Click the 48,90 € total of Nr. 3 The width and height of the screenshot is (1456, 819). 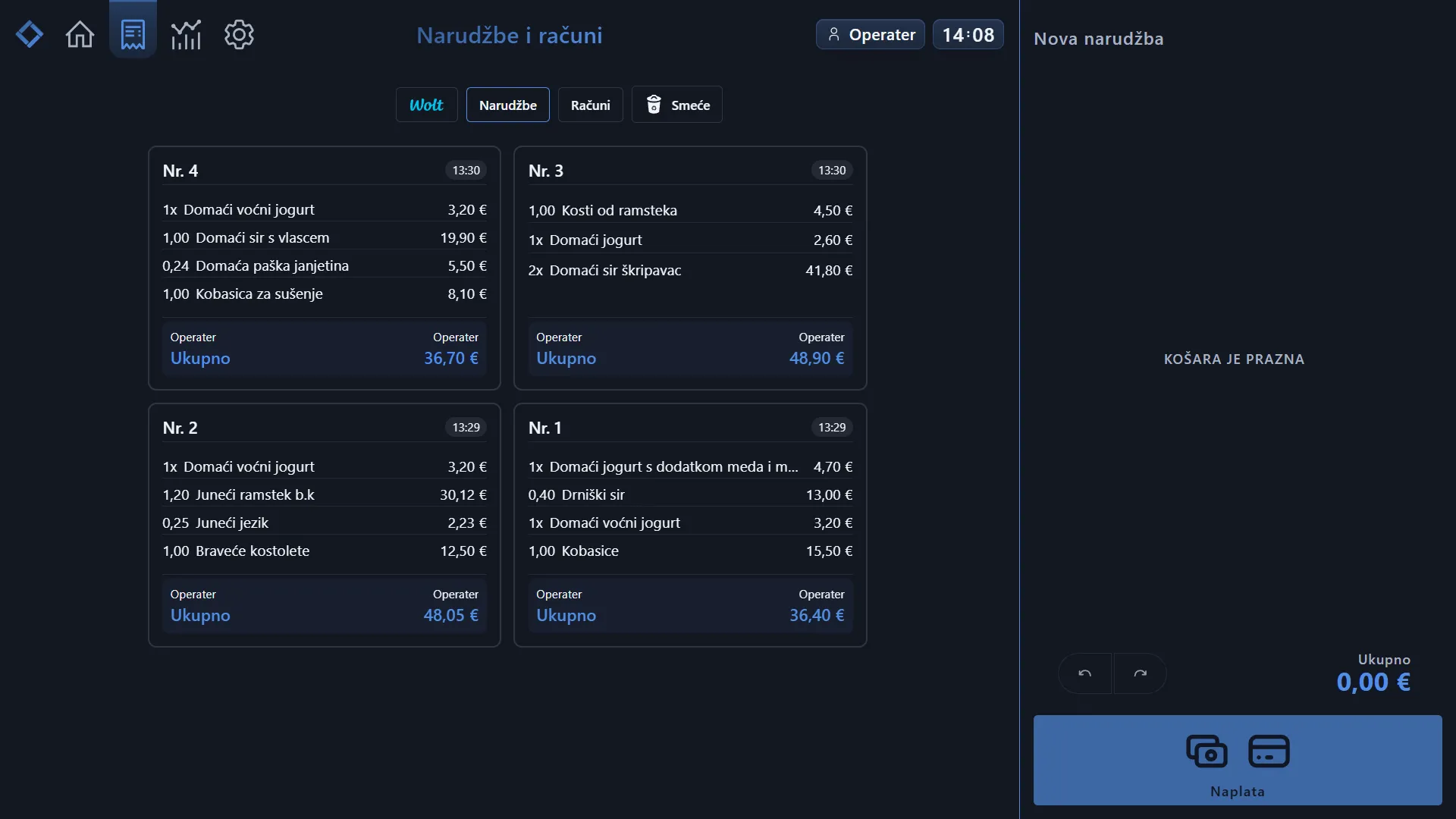[817, 358]
